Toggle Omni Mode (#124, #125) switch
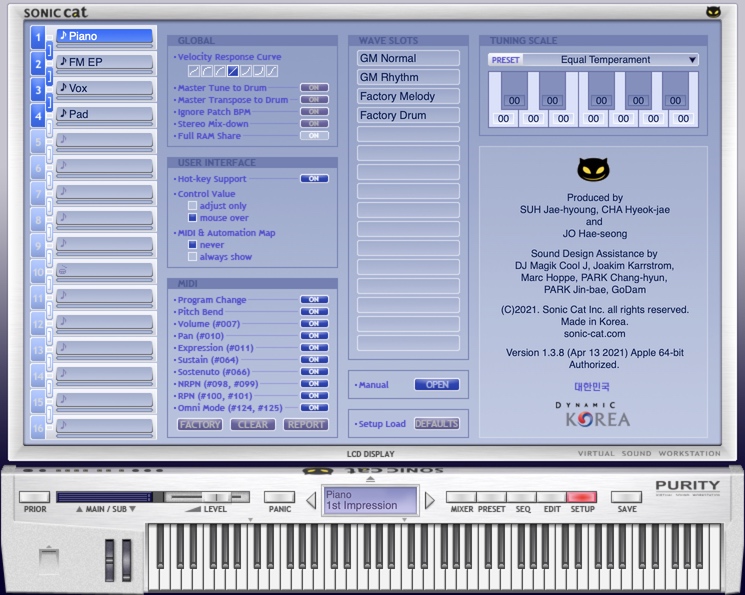The height and width of the screenshot is (595, 745). click(x=314, y=408)
